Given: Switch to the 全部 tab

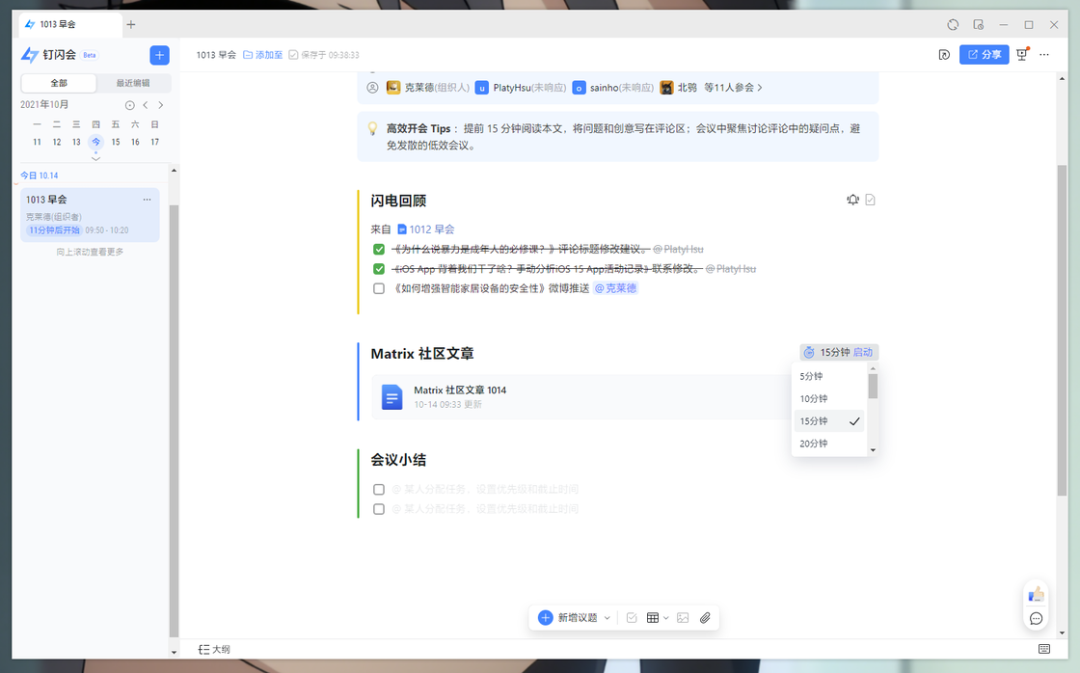Looking at the screenshot, I should [59, 83].
